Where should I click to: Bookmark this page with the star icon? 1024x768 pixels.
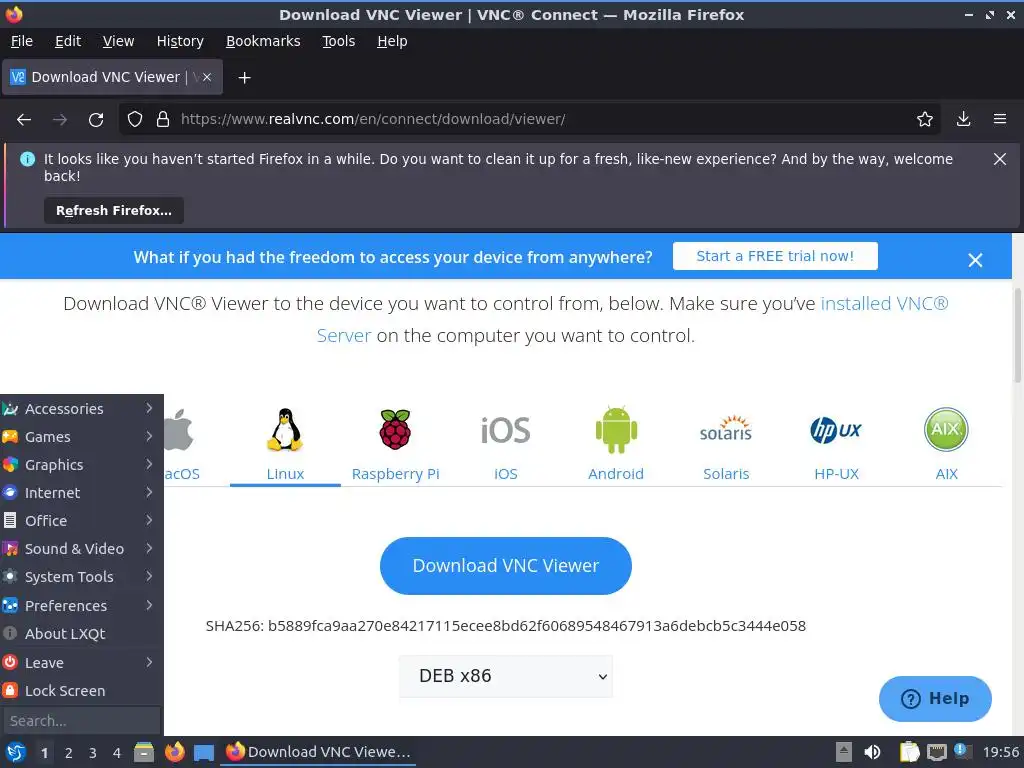(x=924, y=120)
